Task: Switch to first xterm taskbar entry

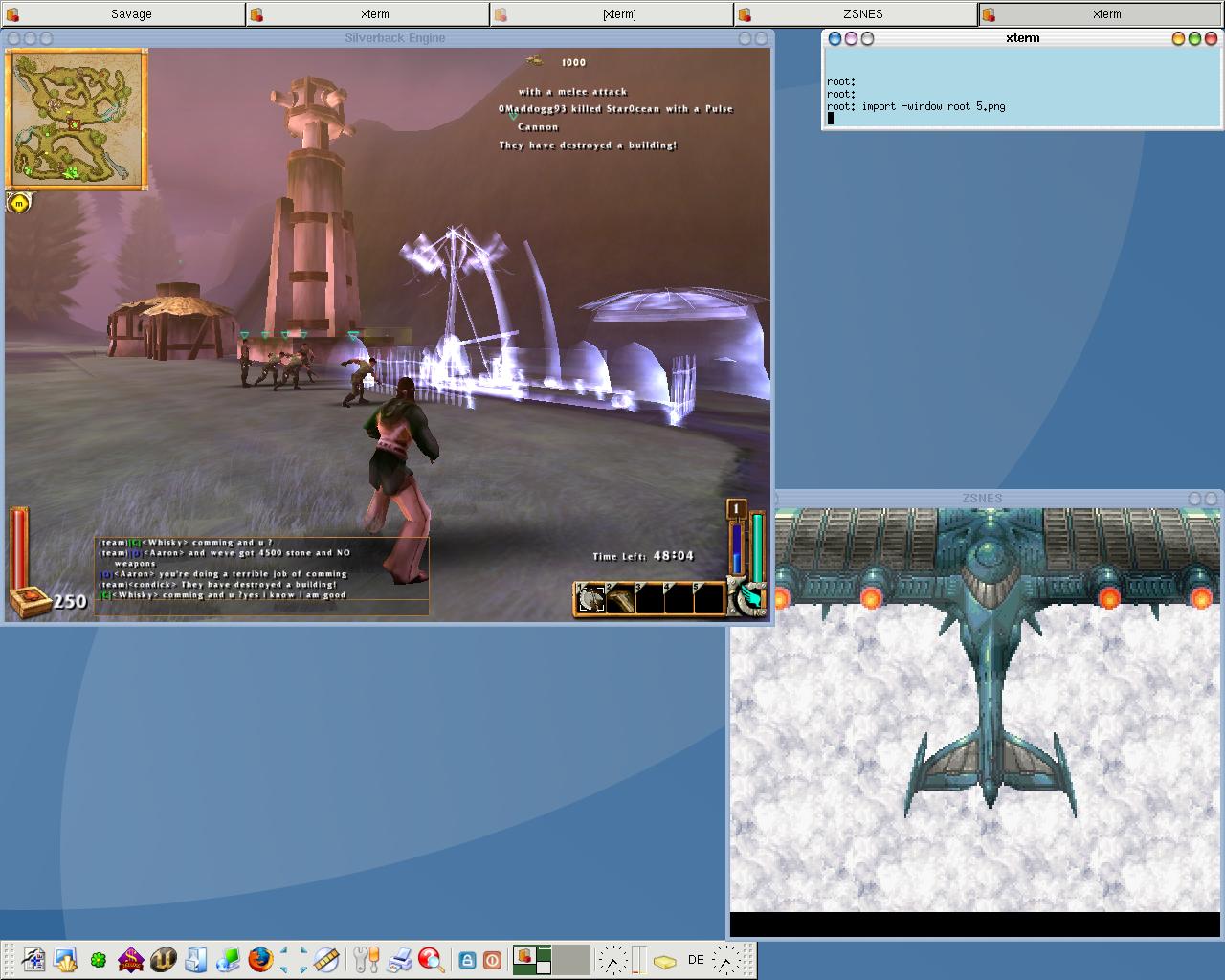Action: tap(367, 13)
